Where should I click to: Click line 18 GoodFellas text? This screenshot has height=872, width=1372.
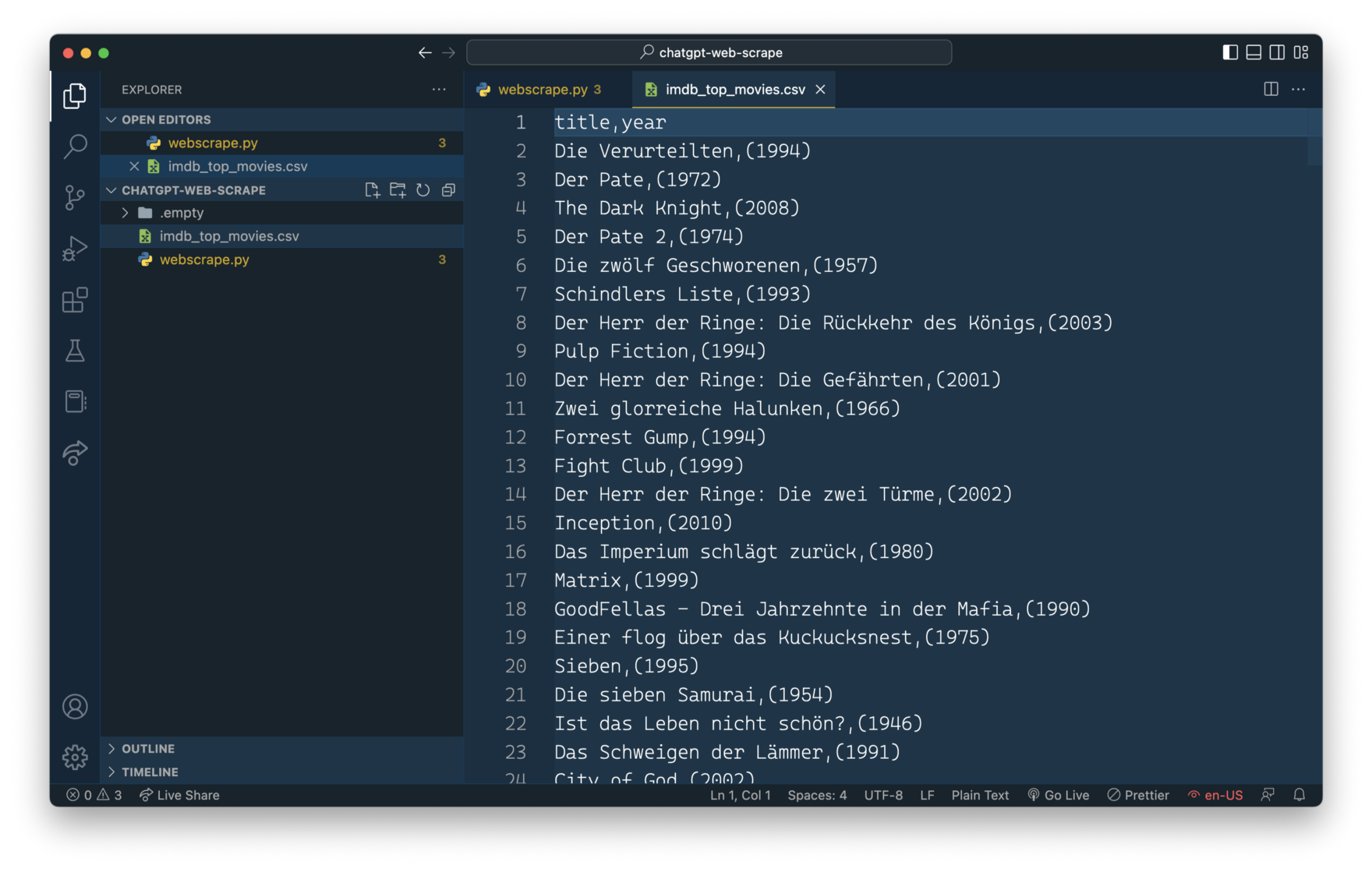point(822,609)
